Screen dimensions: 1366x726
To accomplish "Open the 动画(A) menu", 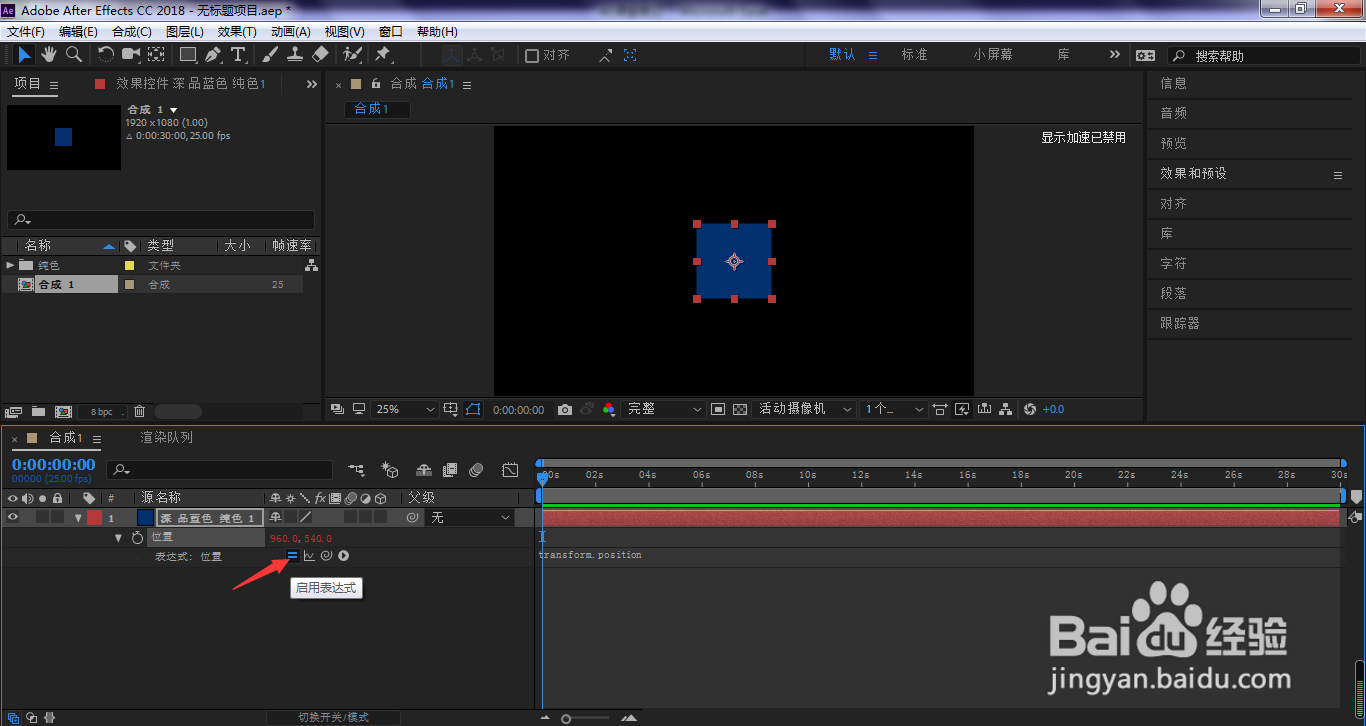I will (x=291, y=32).
